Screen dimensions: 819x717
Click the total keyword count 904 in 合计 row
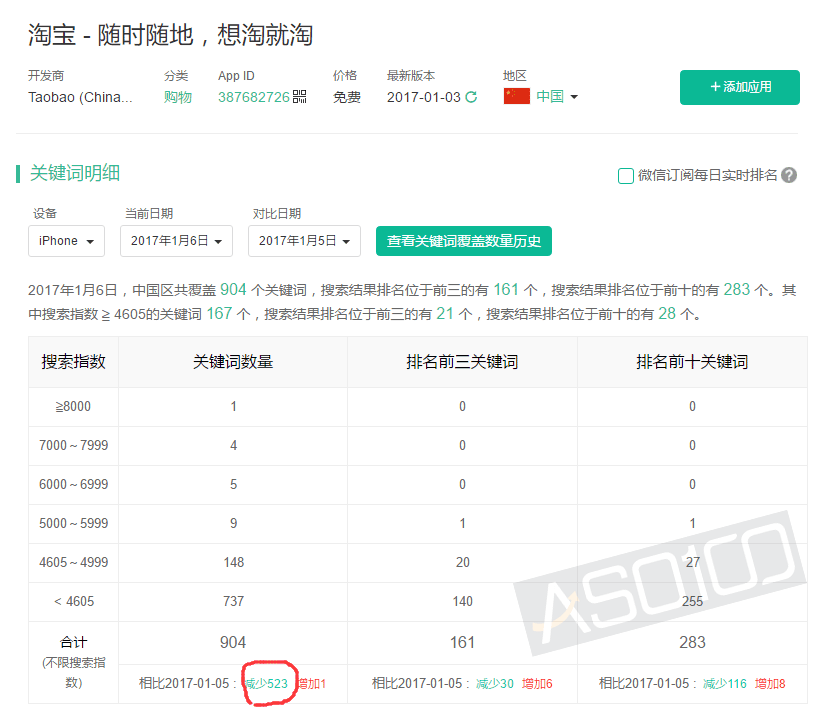click(x=233, y=642)
